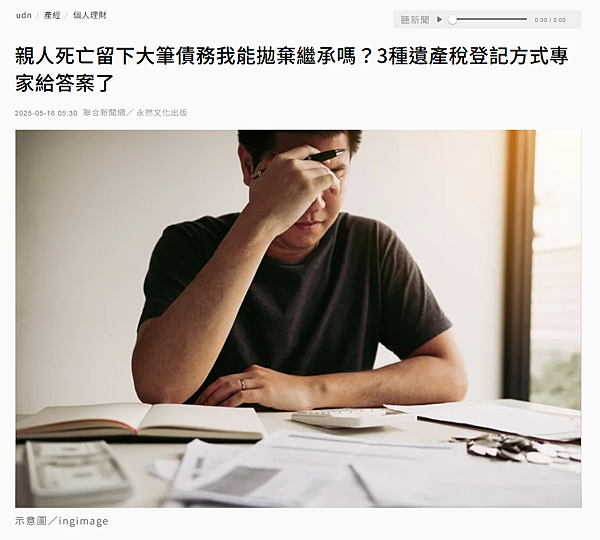
Task: Click the stack of dollar bills
Action: pos(77,471)
